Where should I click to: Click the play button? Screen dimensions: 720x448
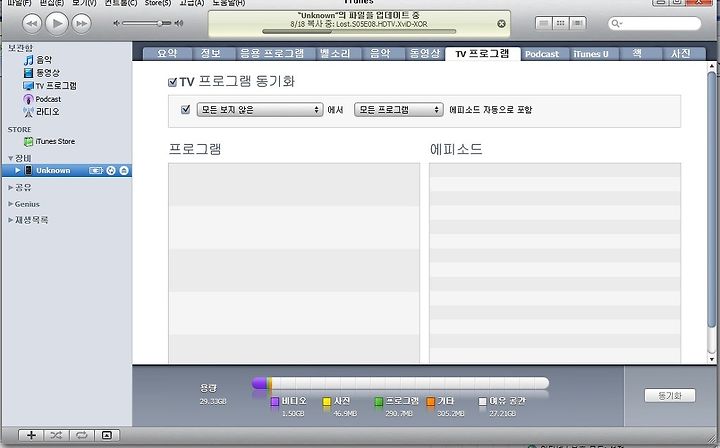(x=57, y=23)
